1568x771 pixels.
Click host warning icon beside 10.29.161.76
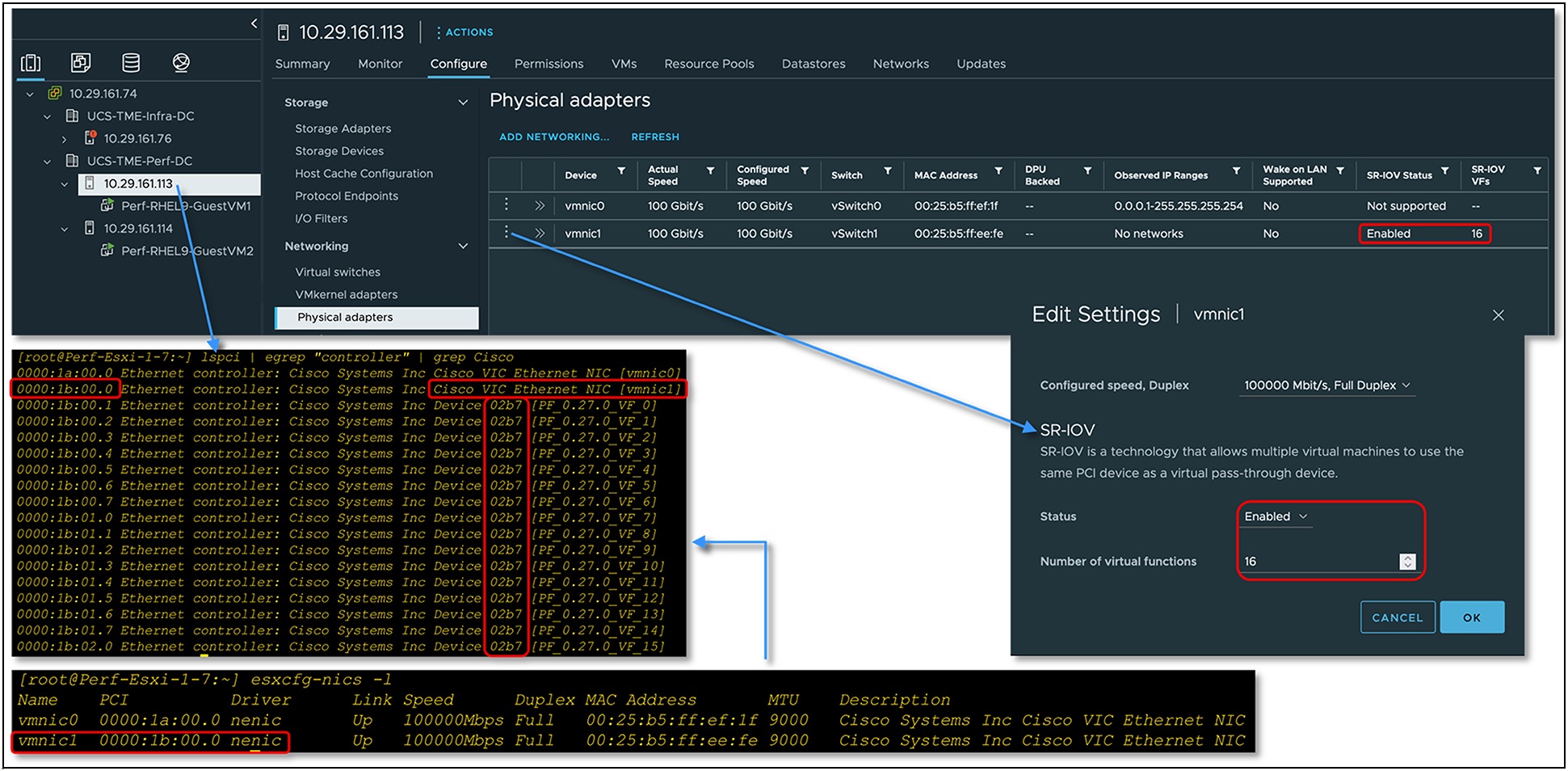90,138
